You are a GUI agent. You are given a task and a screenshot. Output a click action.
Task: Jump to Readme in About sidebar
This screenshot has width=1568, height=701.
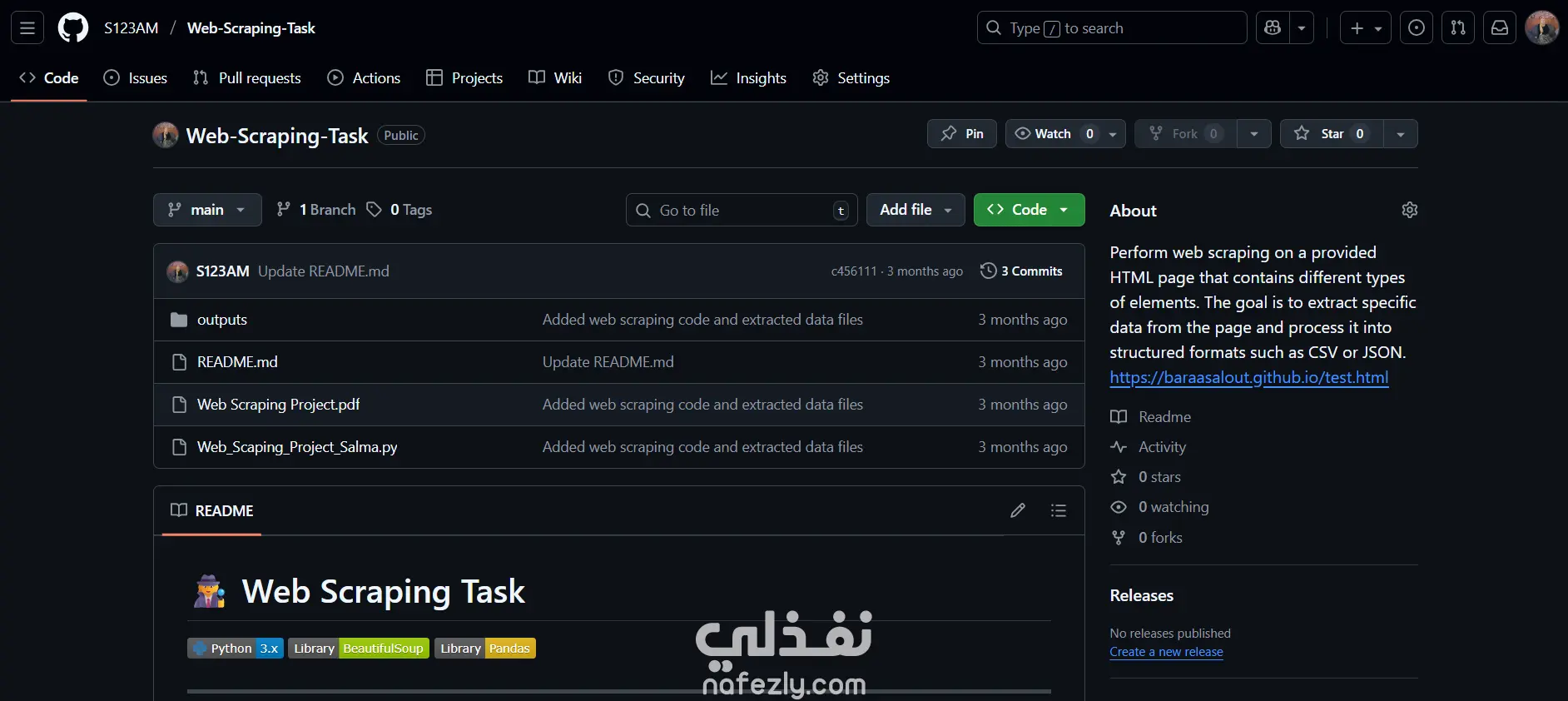1151,417
